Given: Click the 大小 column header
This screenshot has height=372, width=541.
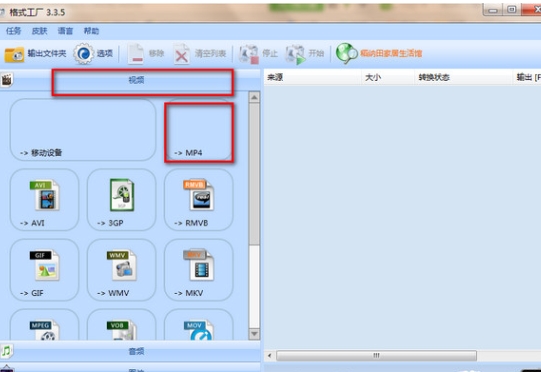Looking at the screenshot, I should click(388, 77).
